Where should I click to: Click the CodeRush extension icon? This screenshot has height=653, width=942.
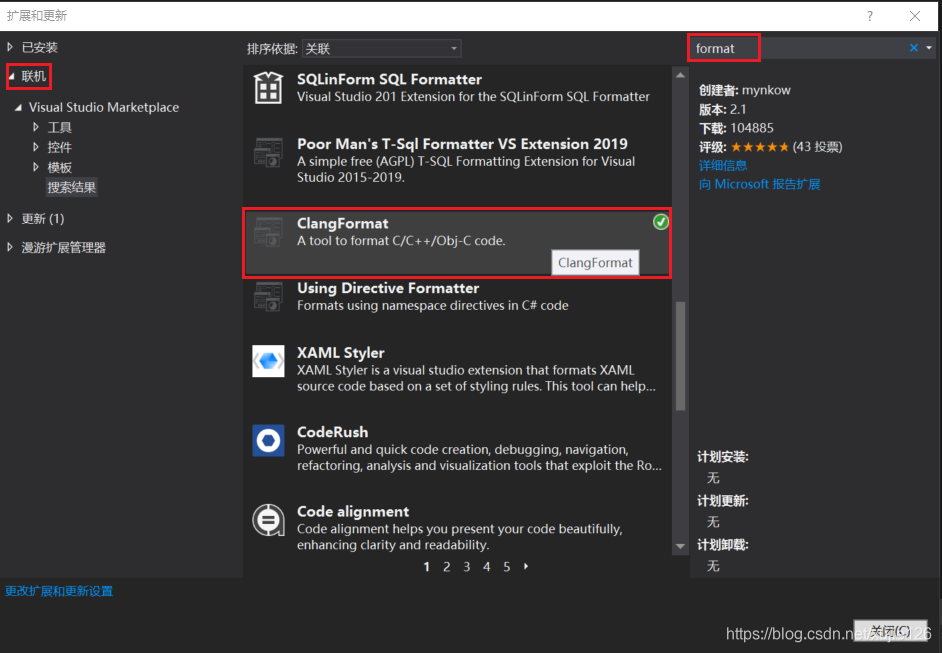268,440
